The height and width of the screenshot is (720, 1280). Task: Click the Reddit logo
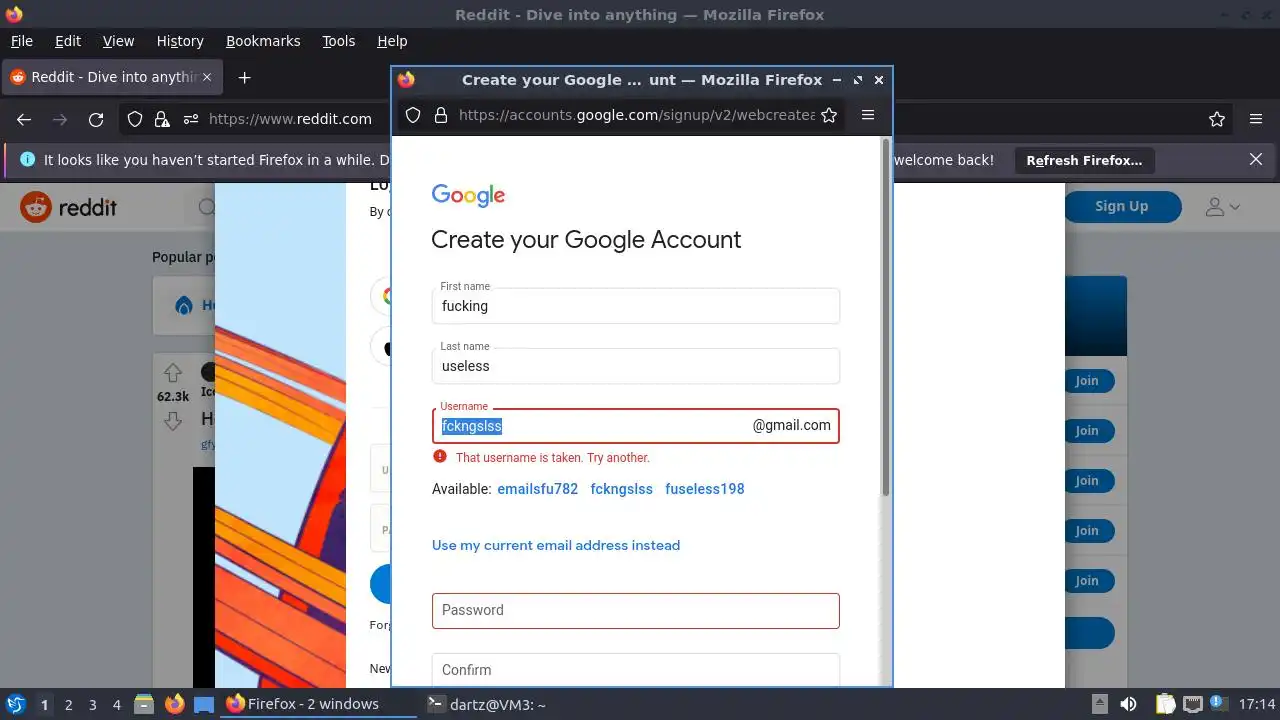[x=69, y=207]
